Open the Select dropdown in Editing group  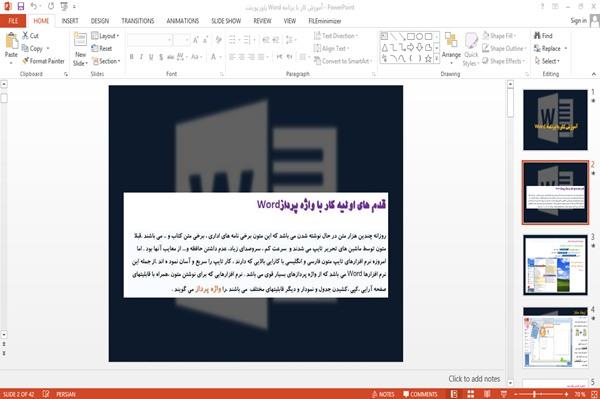click(547, 61)
